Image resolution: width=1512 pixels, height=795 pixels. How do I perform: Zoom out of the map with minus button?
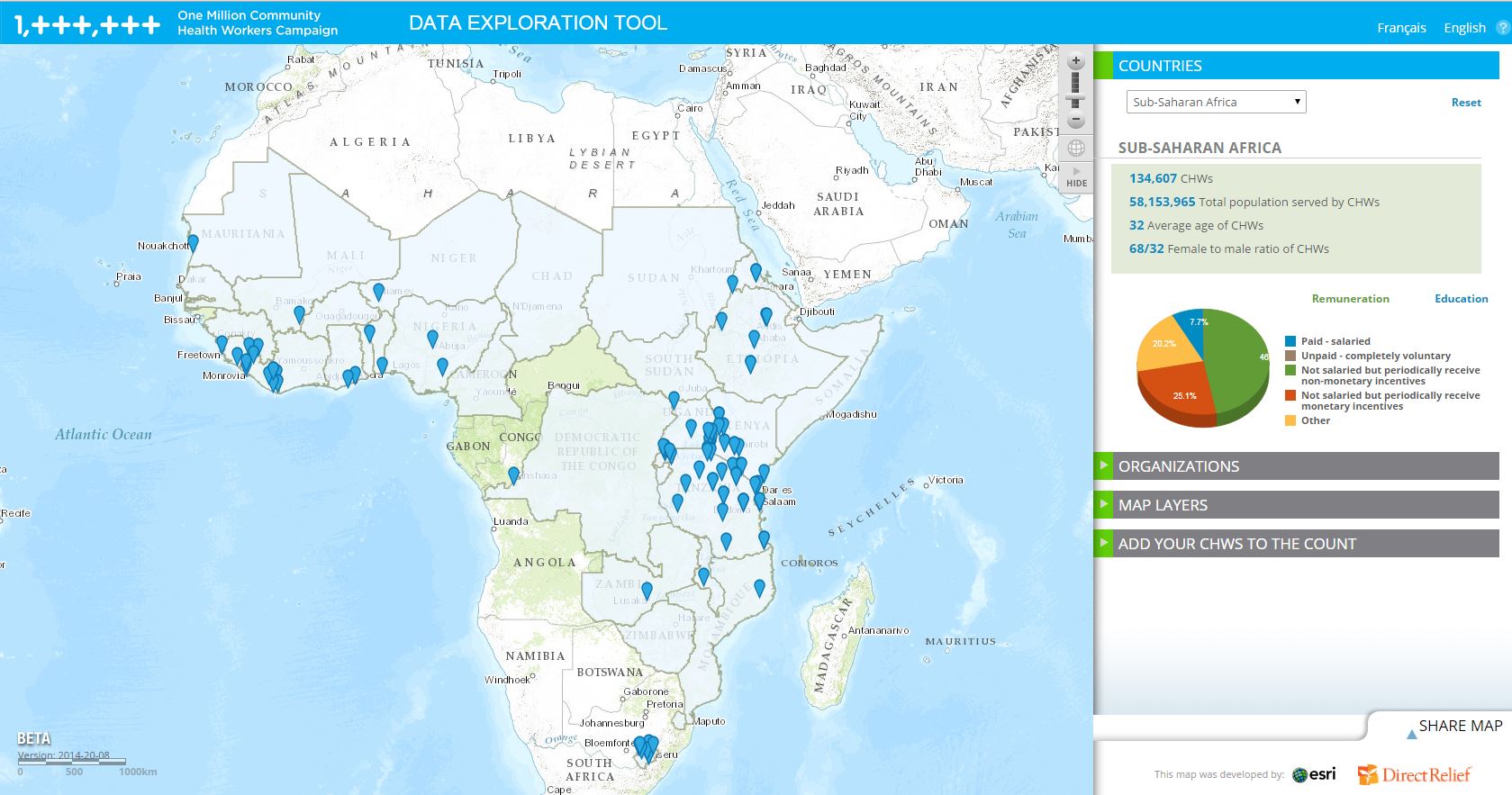(1075, 121)
